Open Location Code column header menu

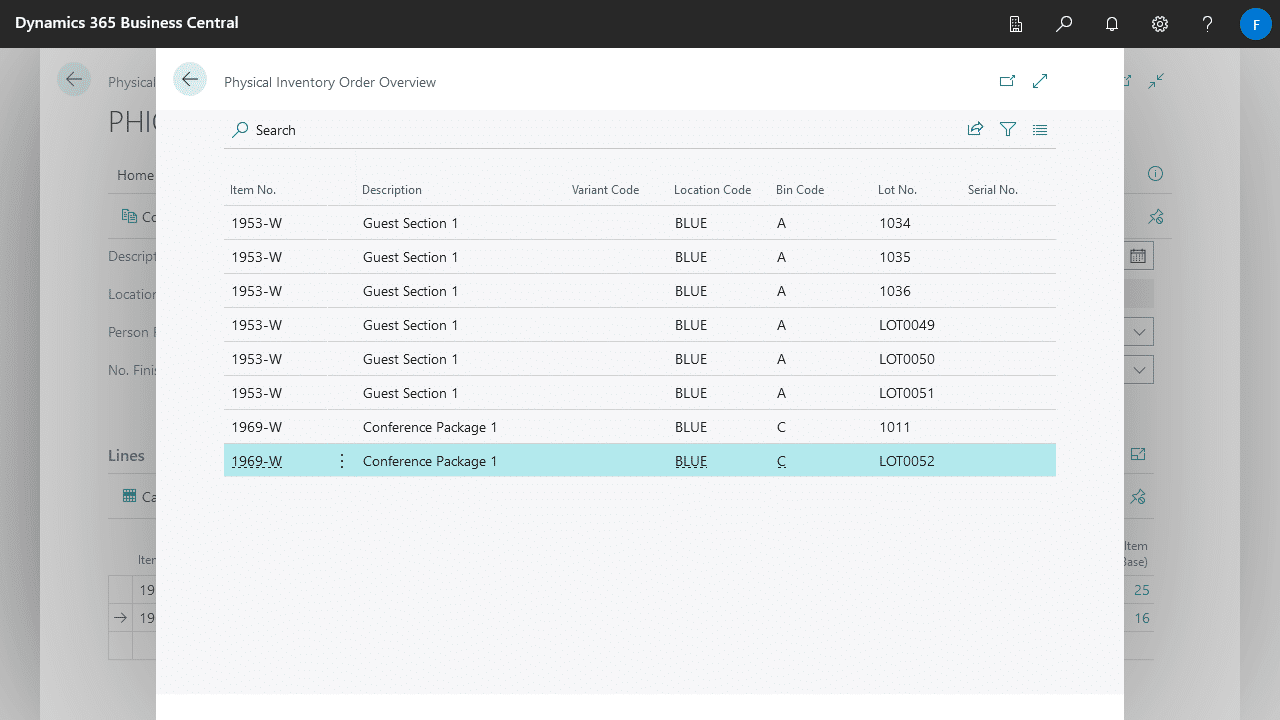pyautogui.click(x=712, y=190)
